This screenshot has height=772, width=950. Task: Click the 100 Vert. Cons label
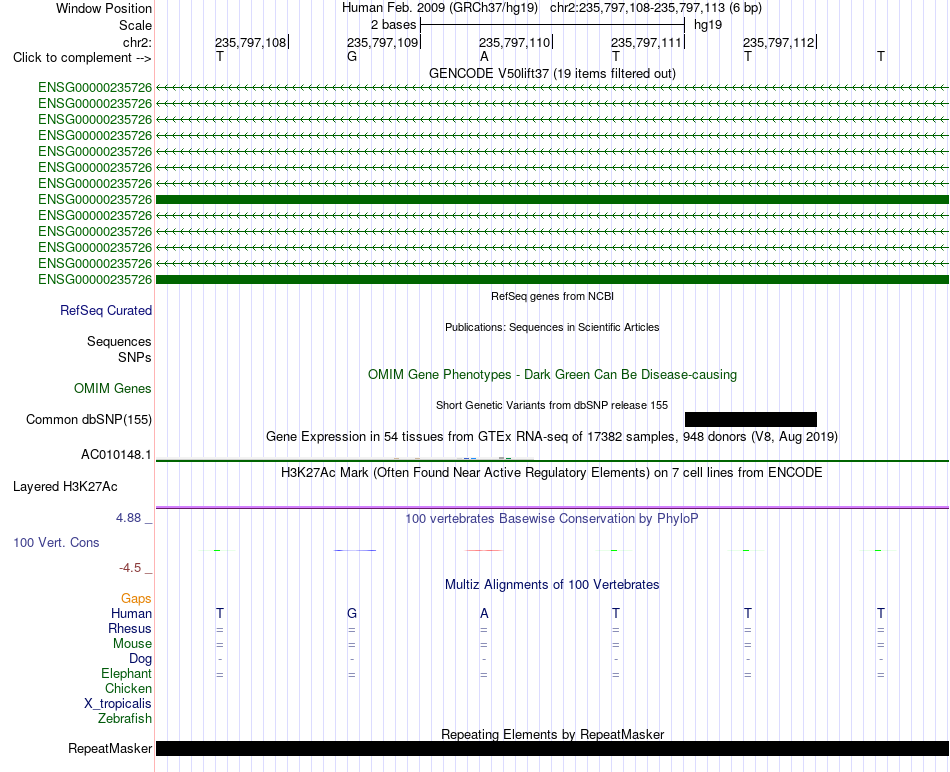tap(56, 542)
